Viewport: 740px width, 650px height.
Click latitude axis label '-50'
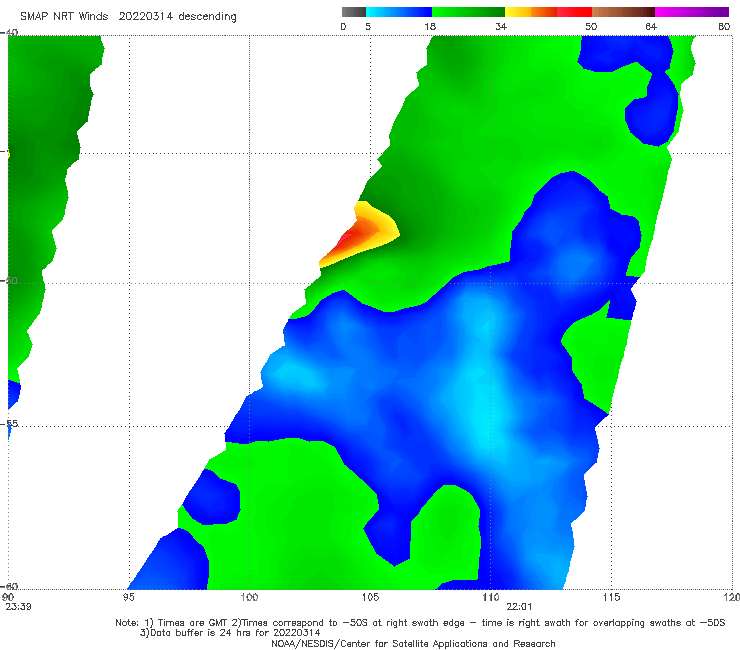tap(10, 280)
